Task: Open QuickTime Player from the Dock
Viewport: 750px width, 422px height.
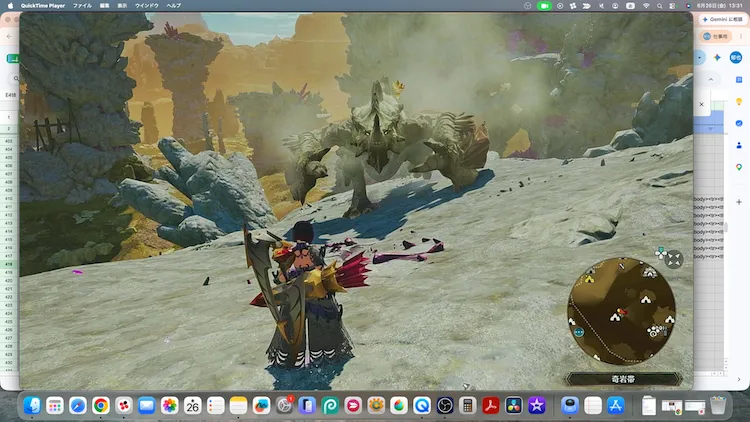Action: click(422, 406)
